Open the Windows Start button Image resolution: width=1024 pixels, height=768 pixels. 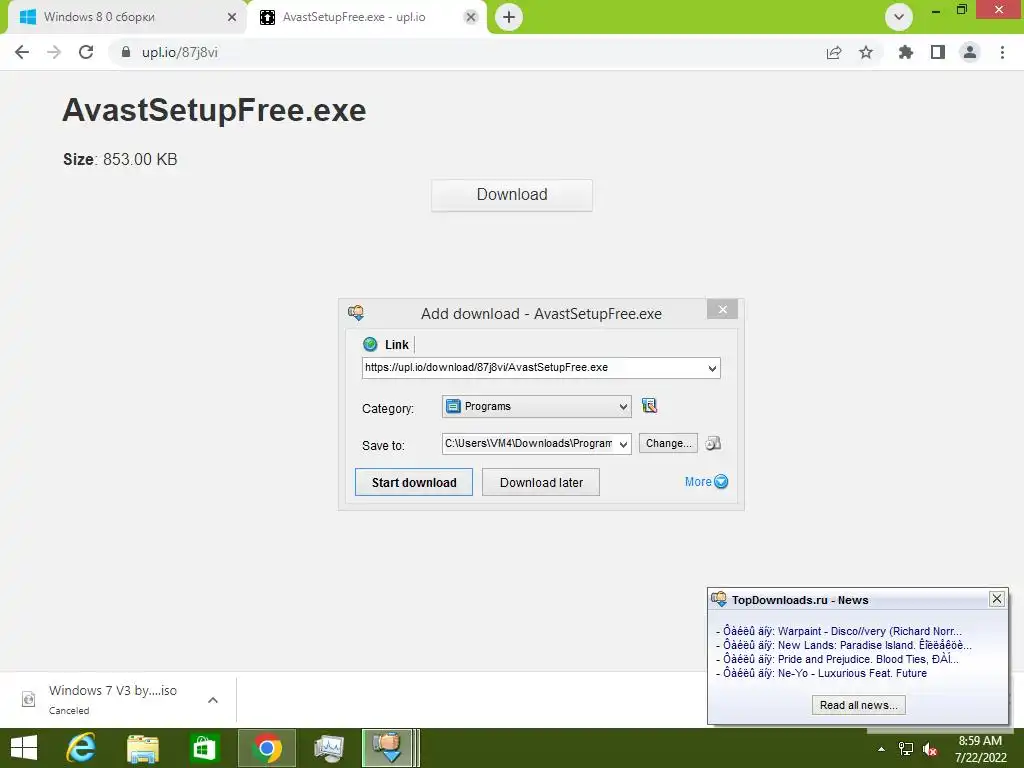click(24, 748)
